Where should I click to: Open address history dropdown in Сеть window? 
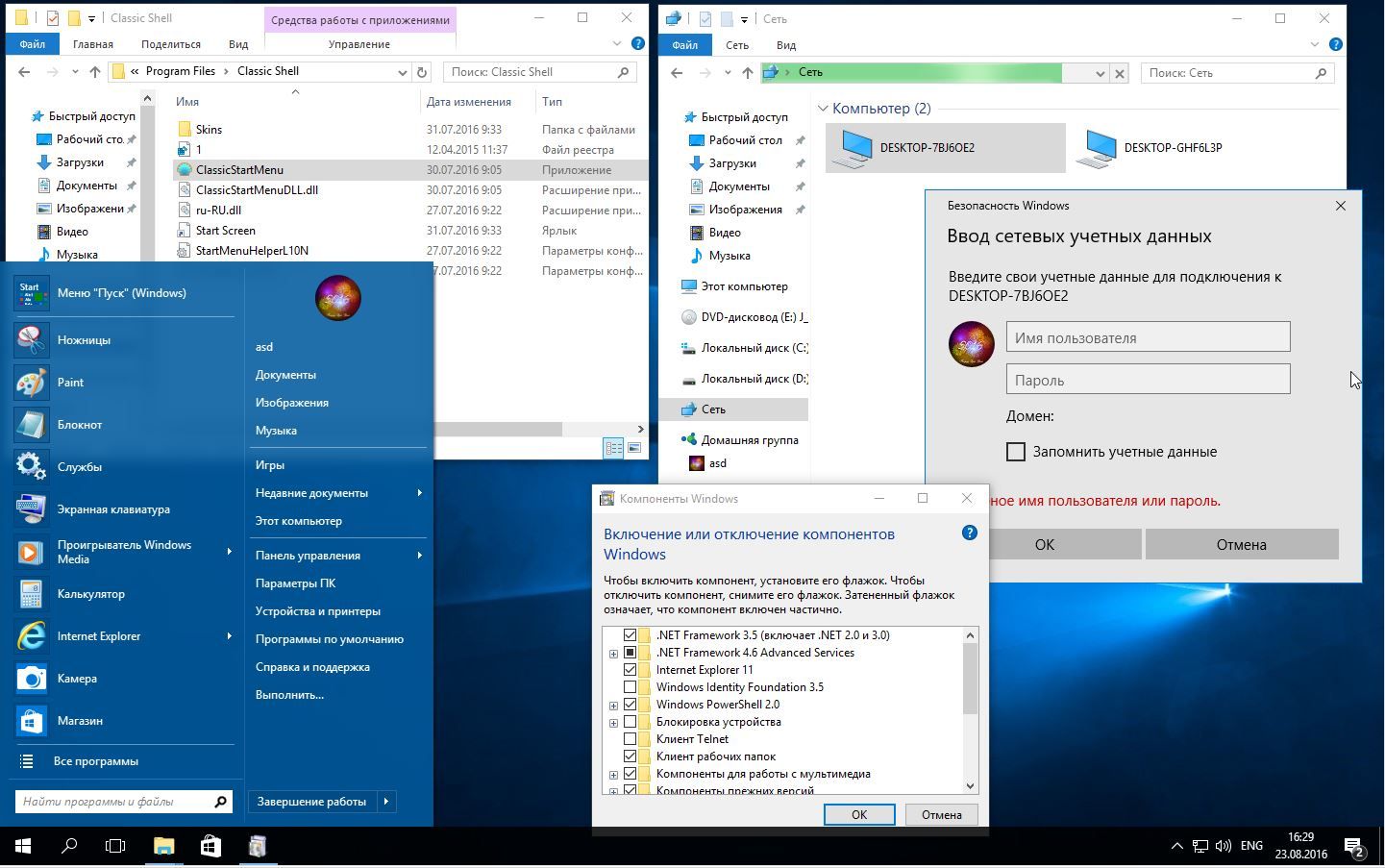tap(1100, 73)
